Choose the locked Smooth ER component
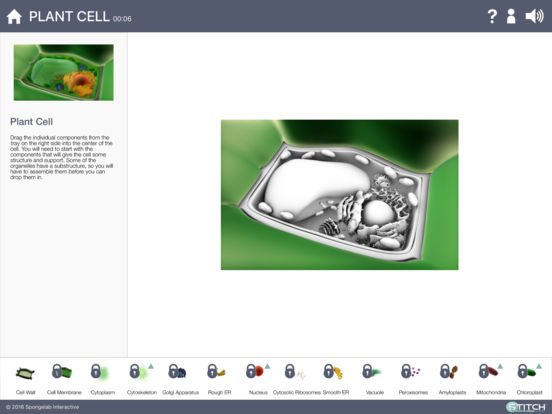Viewport: 552px width, 414px height. pos(333,372)
